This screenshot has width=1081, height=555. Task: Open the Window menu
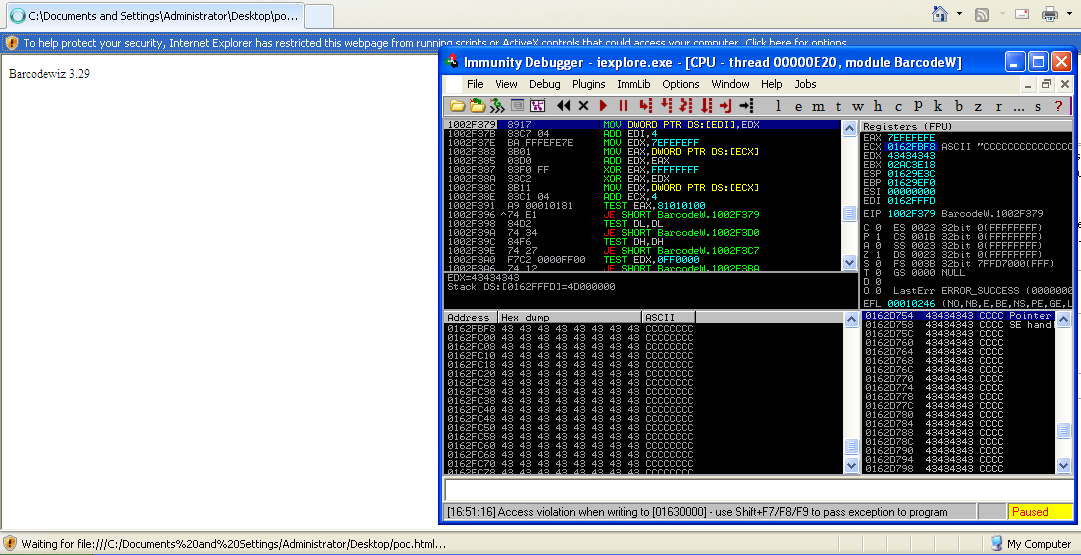click(730, 84)
